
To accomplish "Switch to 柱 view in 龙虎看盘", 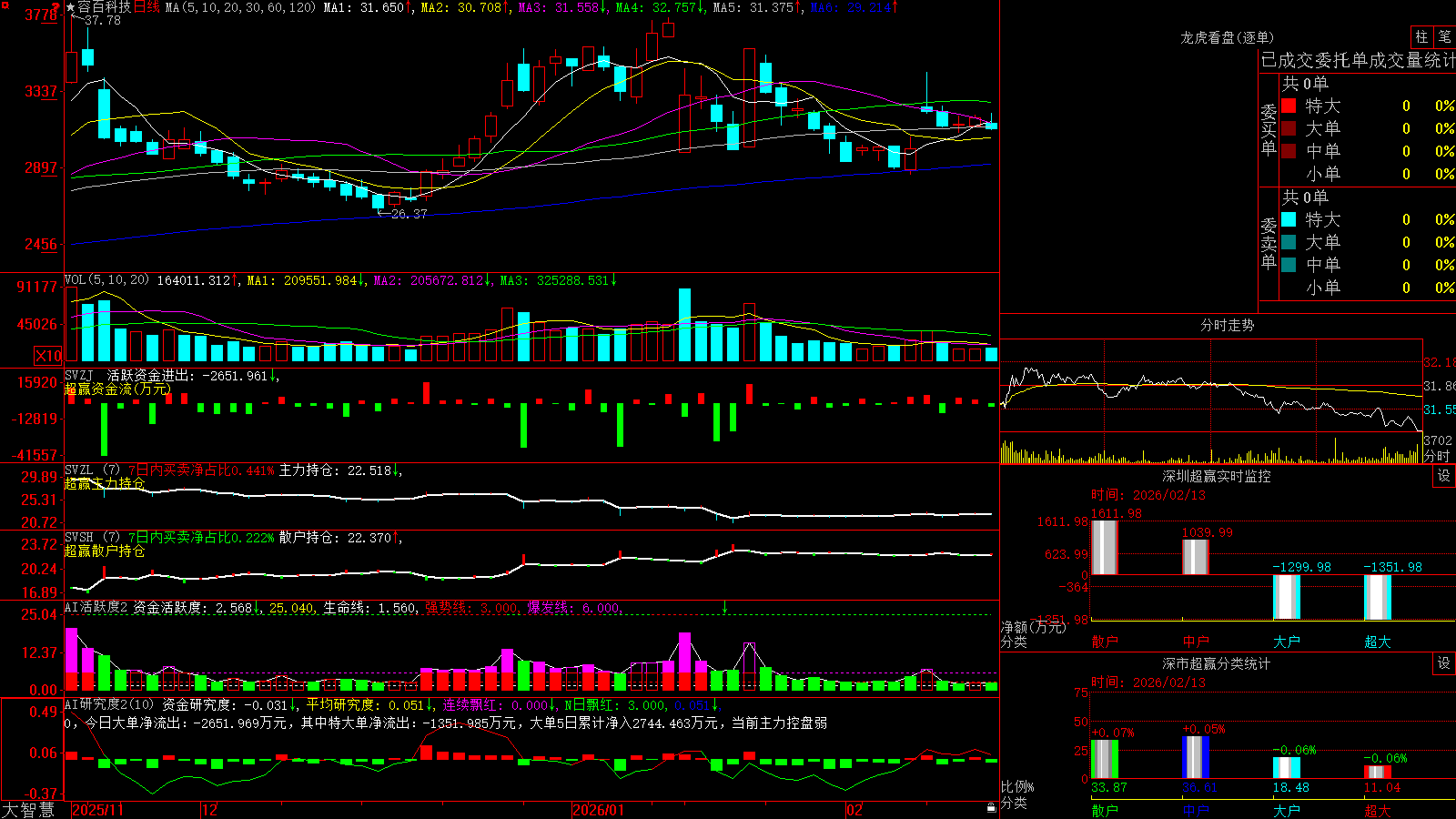I will [x=1421, y=36].
